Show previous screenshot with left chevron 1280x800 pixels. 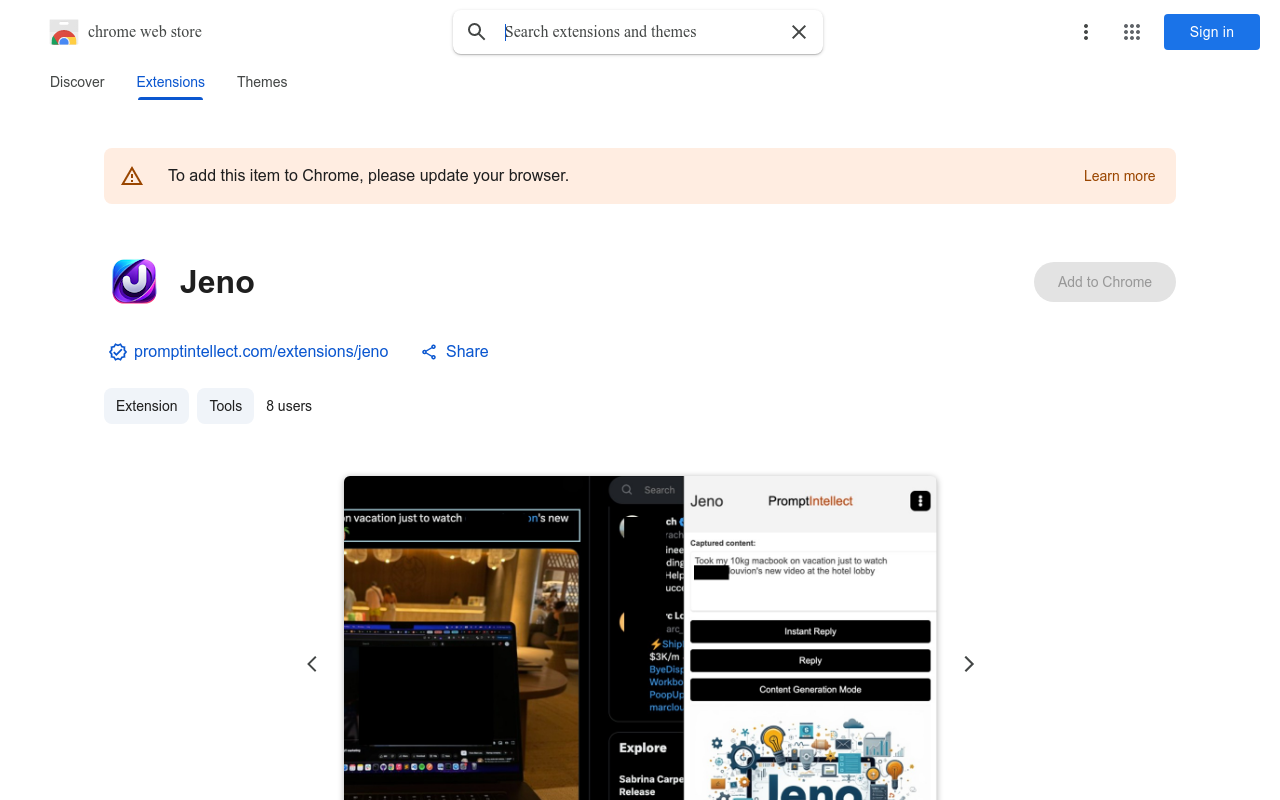click(312, 664)
